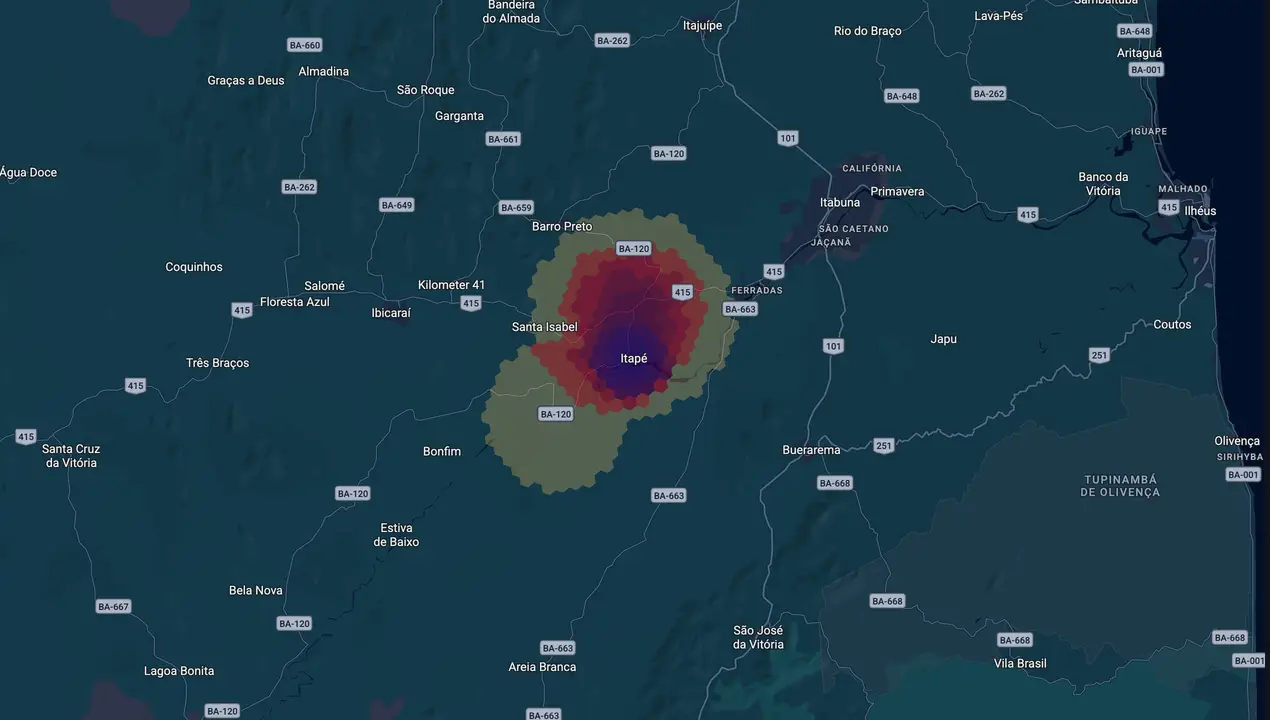This screenshot has height=720, width=1270.
Task: Click the São José da Vitória label
Action: 759,637
